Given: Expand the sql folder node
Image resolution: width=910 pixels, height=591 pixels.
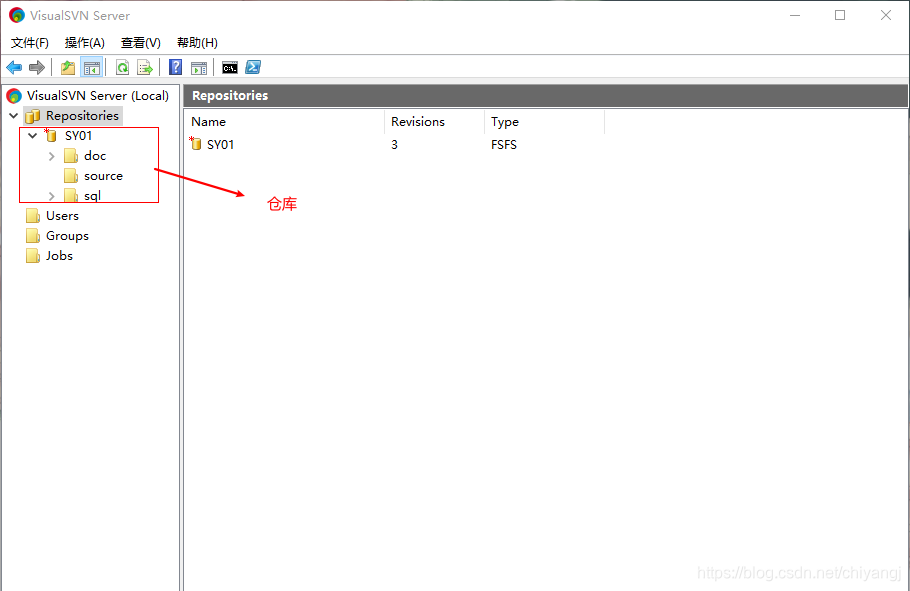Looking at the screenshot, I should coord(52,196).
